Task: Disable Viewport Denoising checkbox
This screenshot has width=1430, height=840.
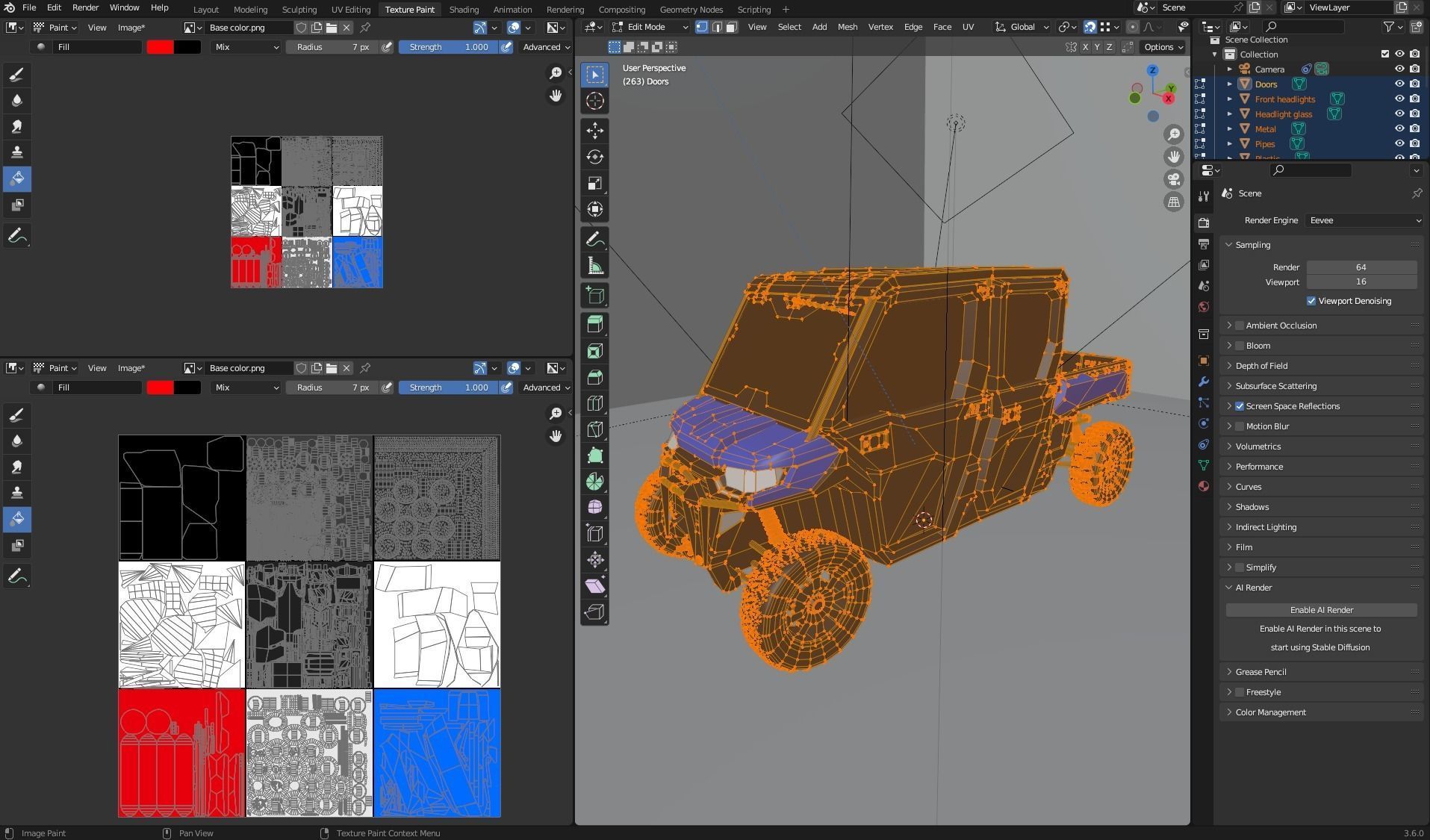Action: [1311, 301]
